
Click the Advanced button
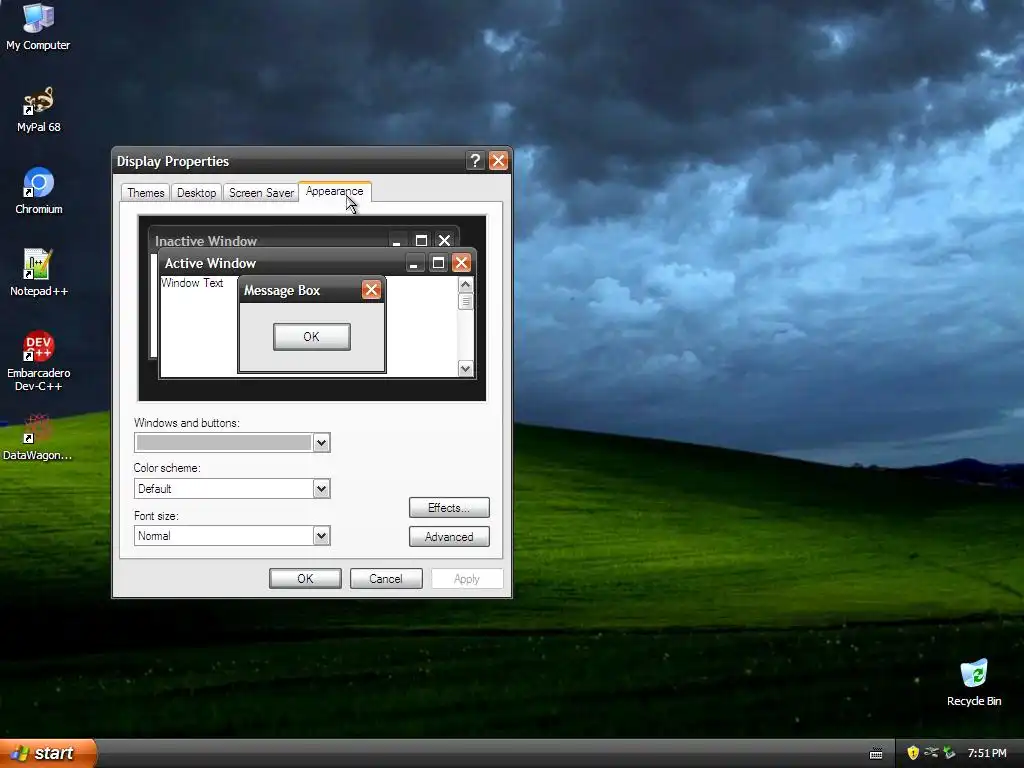tap(449, 537)
